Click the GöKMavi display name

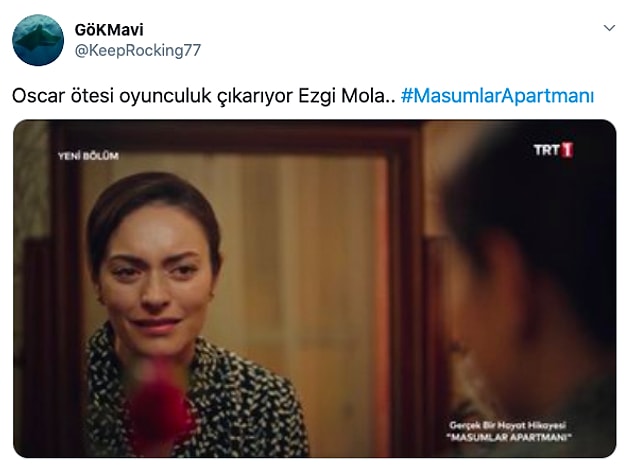109,30
